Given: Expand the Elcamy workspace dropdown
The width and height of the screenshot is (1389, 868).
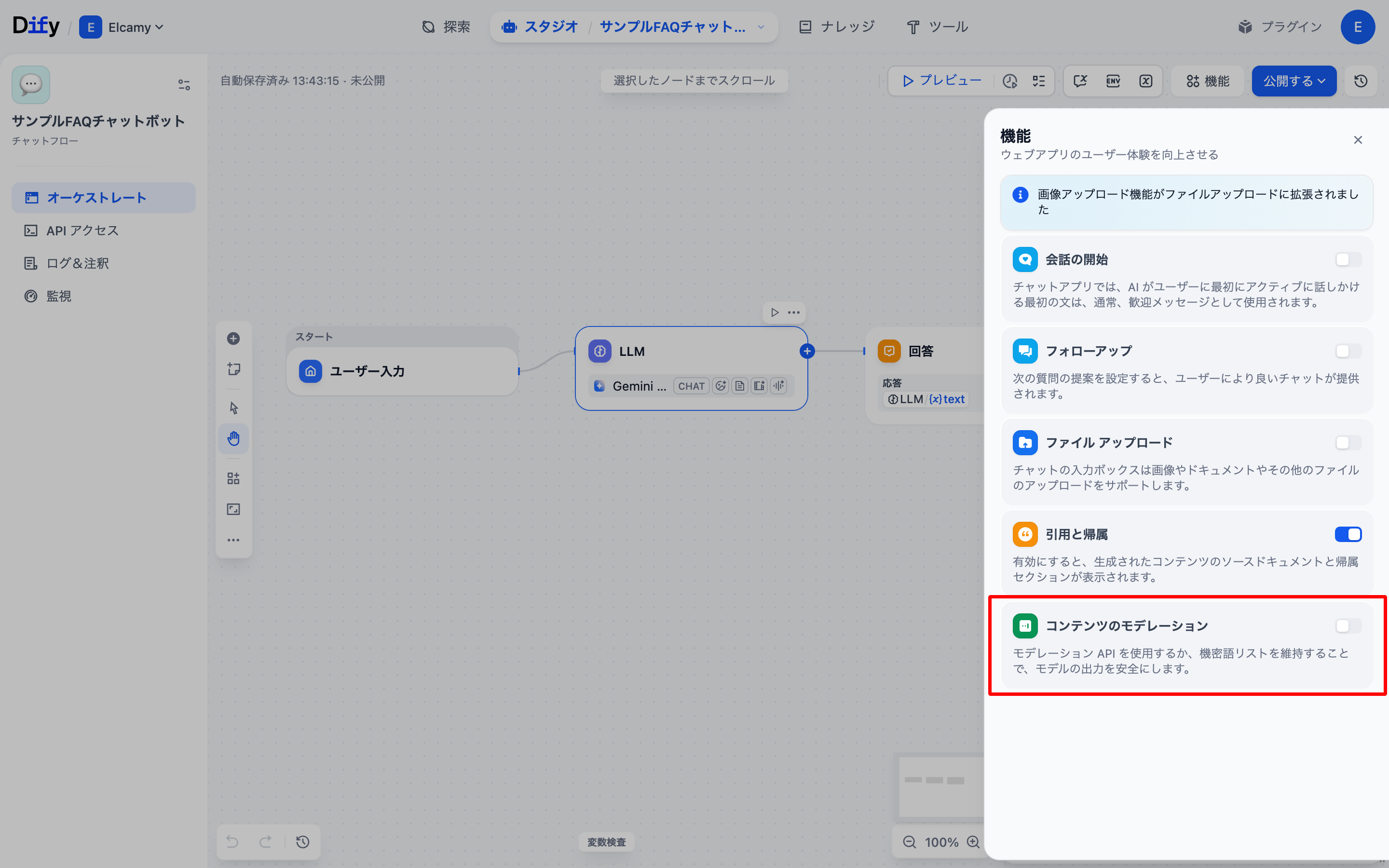Looking at the screenshot, I should 136,27.
